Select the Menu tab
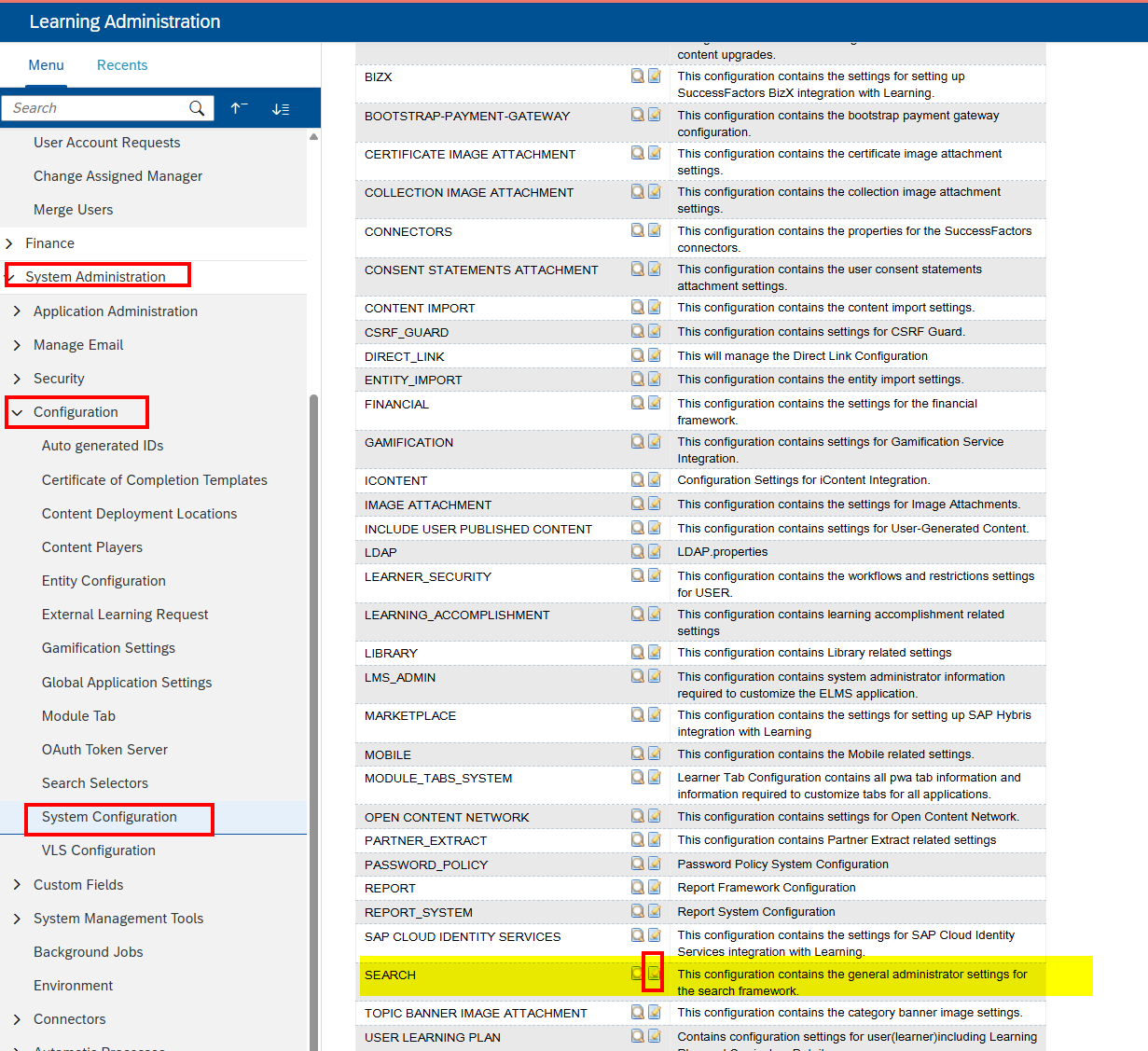 pos(46,65)
